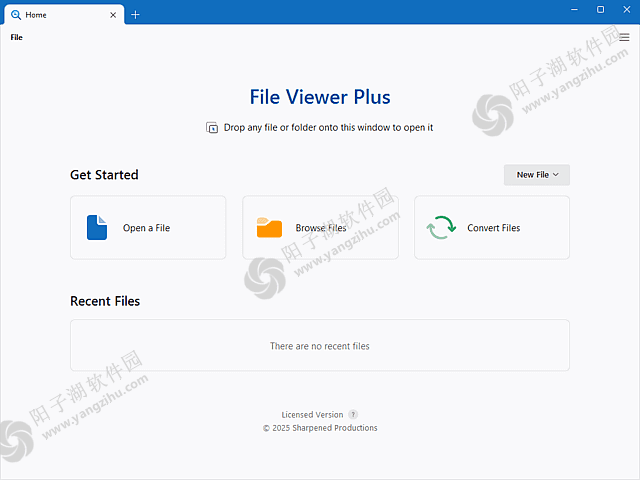This screenshot has height=480, width=640.
Task: Add a new tab with plus icon
Action: [135, 15]
